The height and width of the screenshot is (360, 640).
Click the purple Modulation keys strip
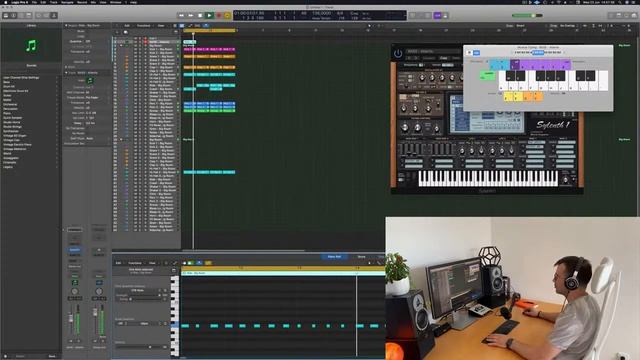(540, 64)
